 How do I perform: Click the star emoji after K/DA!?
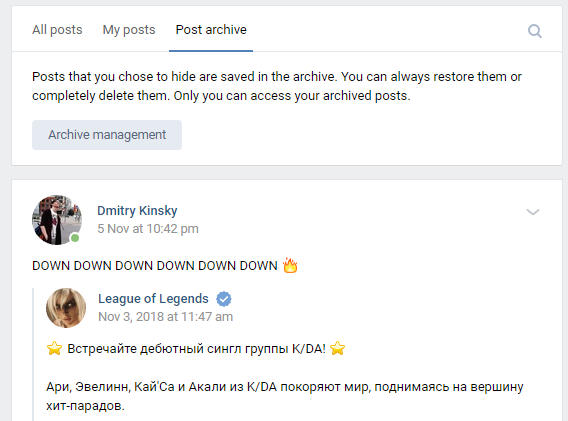point(338,349)
